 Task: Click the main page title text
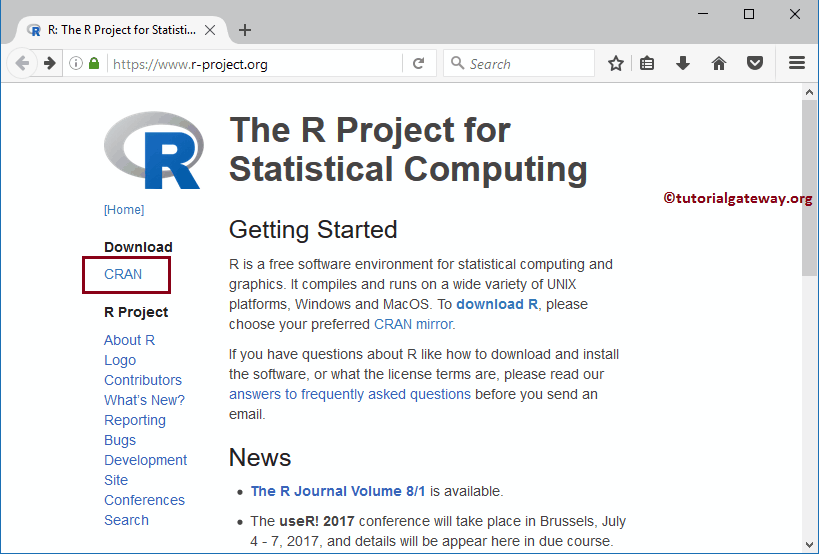(408, 149)
